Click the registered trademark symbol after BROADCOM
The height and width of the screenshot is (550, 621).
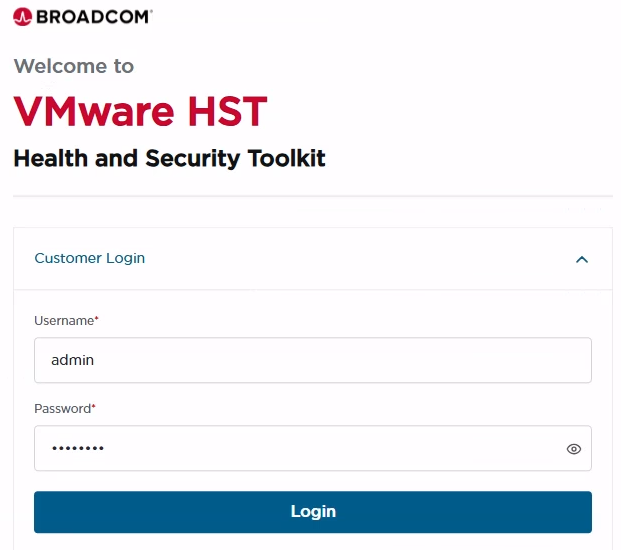[x=151, y=13]
